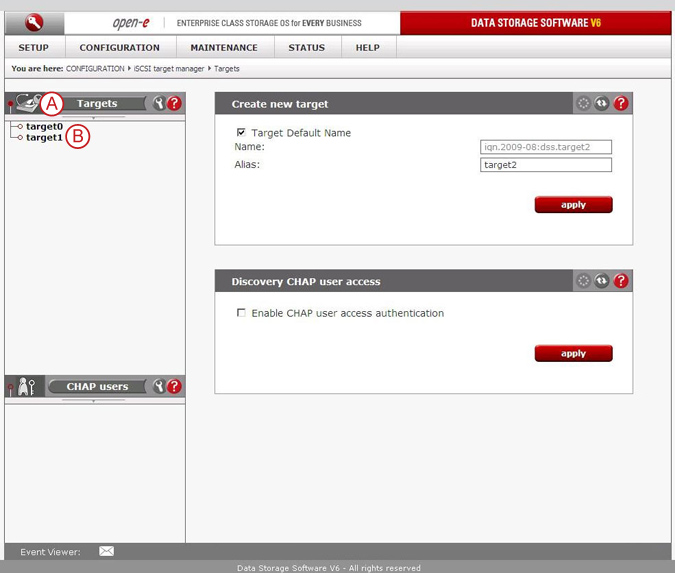Screen dimensions: 675x573
Task: Click the wrench icon in Targets panel header
Action: 159,103
